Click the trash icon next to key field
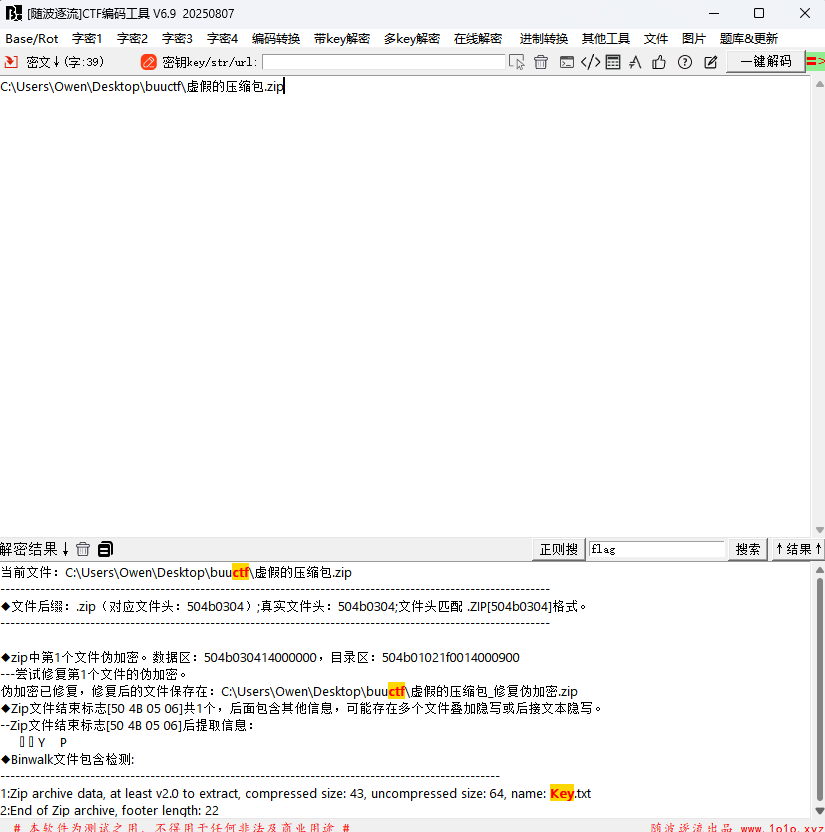 [541, 62]
